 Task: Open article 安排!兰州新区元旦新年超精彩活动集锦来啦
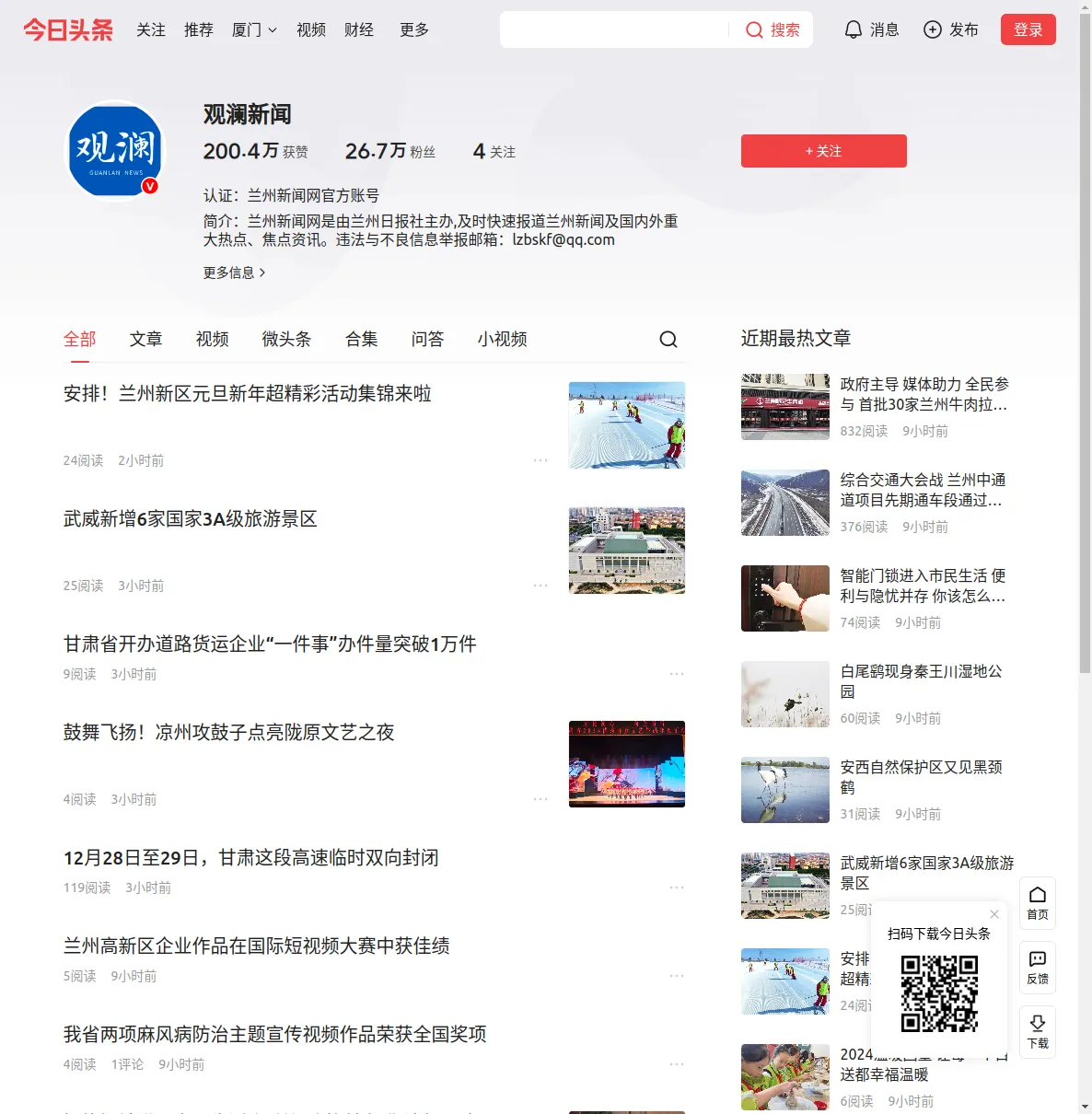[248, 394]
